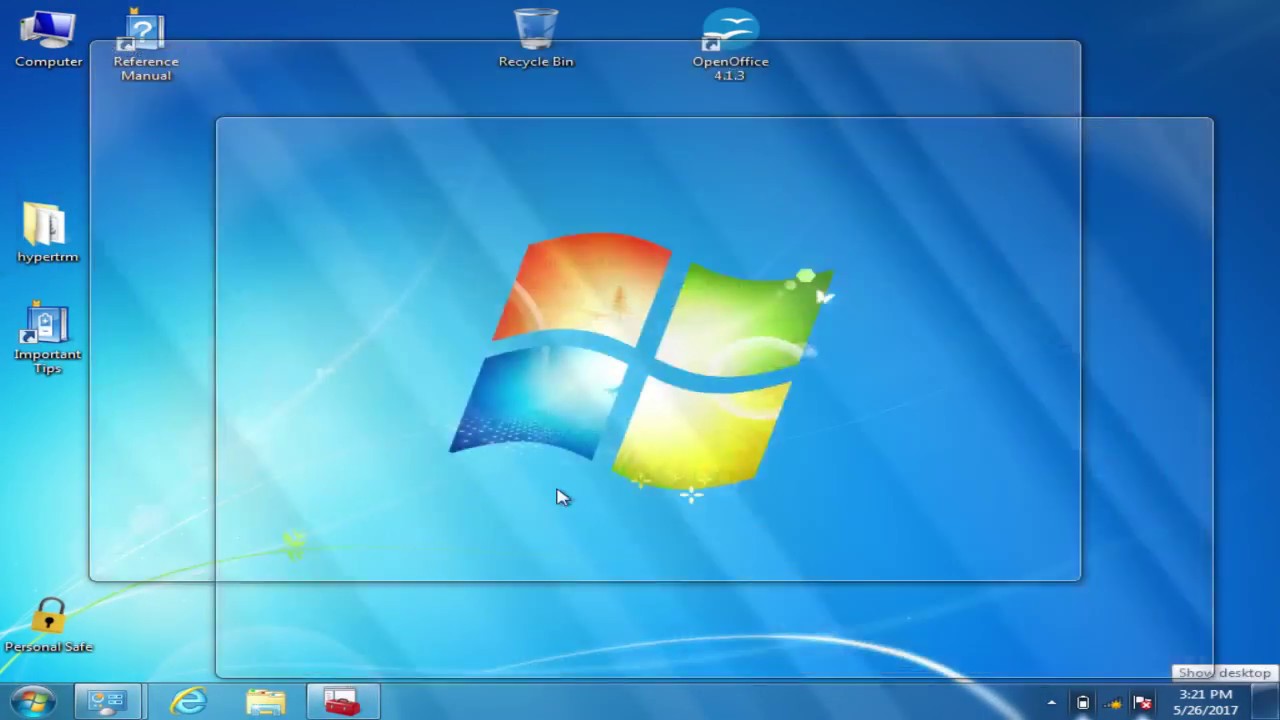Open Action Center flag tray icon
Image resolution: width=1280 pixels, height=720 pixels.
(x=1143, y=703)
